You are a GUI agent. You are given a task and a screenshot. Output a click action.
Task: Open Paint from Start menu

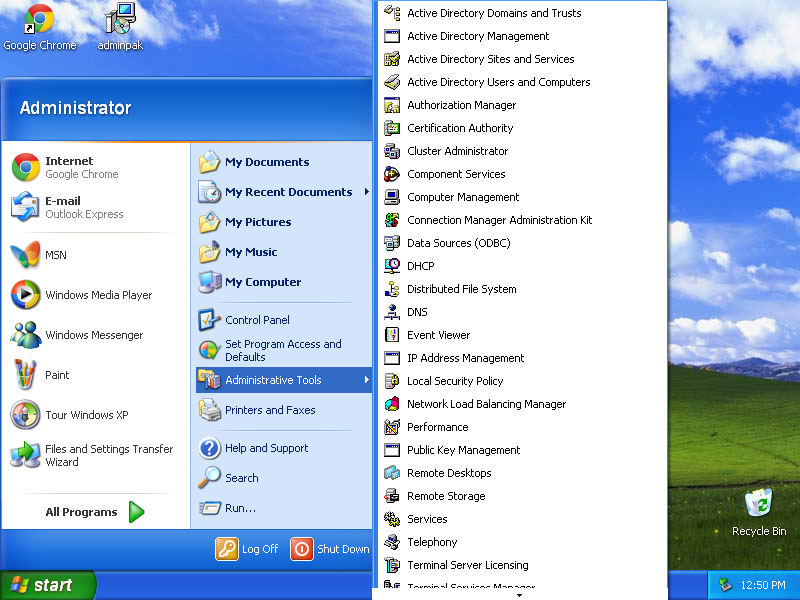tap(95, 375)
